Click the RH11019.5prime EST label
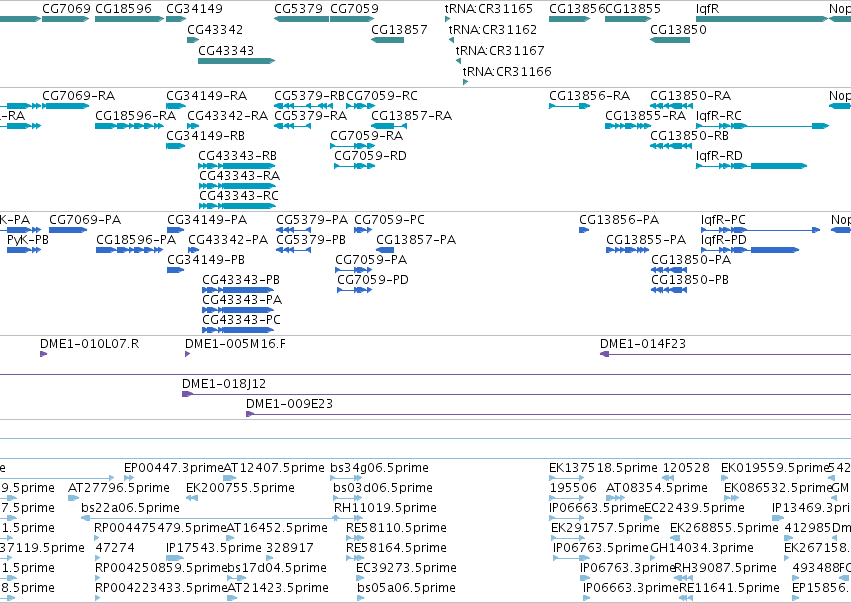The height and width of the screenshot is (603, 851). tap(386, 508)
